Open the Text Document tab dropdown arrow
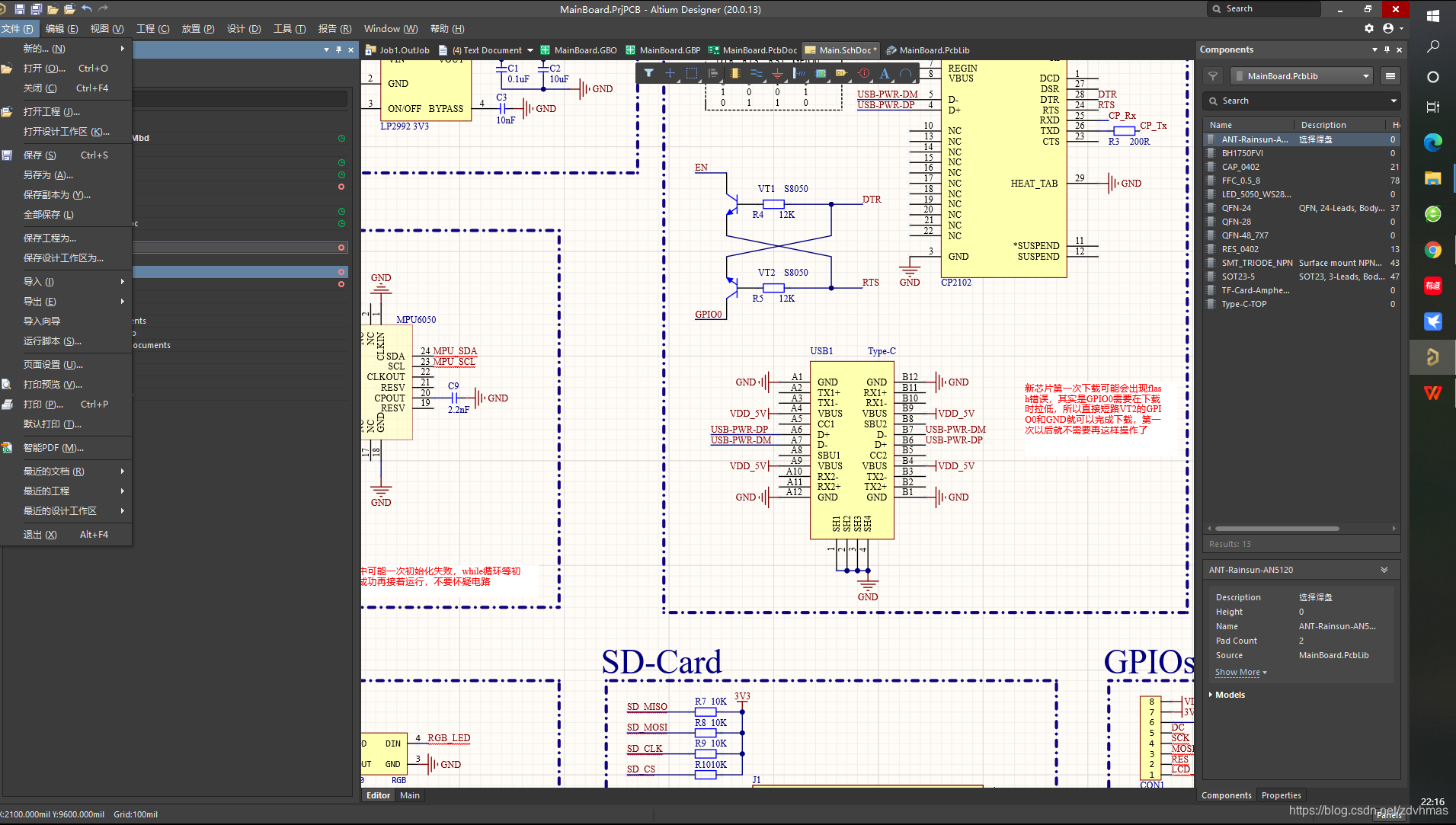 click(x=530, y=50)
